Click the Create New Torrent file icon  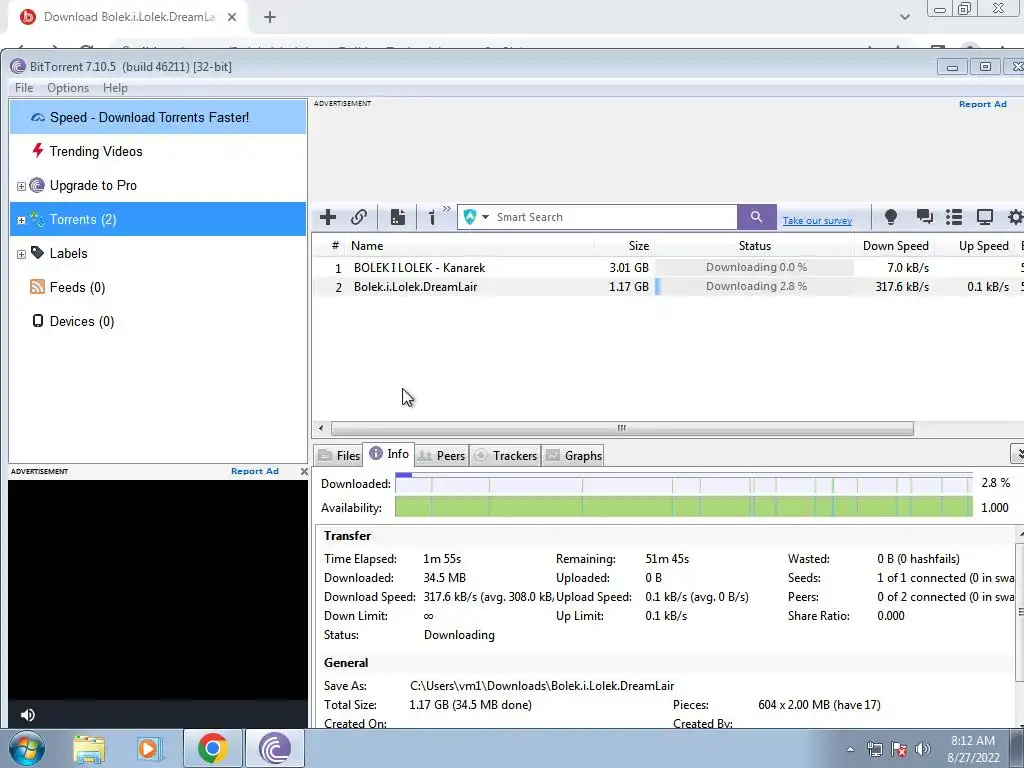point(398,217)
